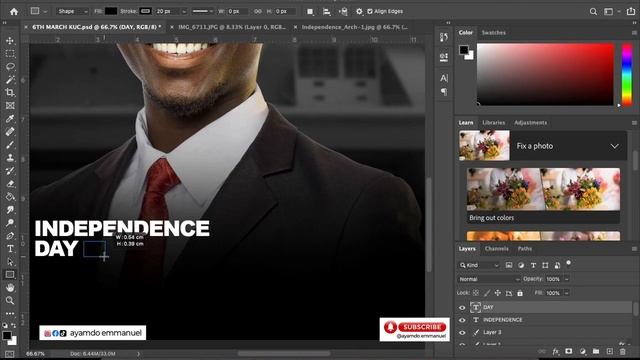The width and height of the screenshot is (640, 360).
Task: Open the Opacity slider dropdown
Action: 567,279
